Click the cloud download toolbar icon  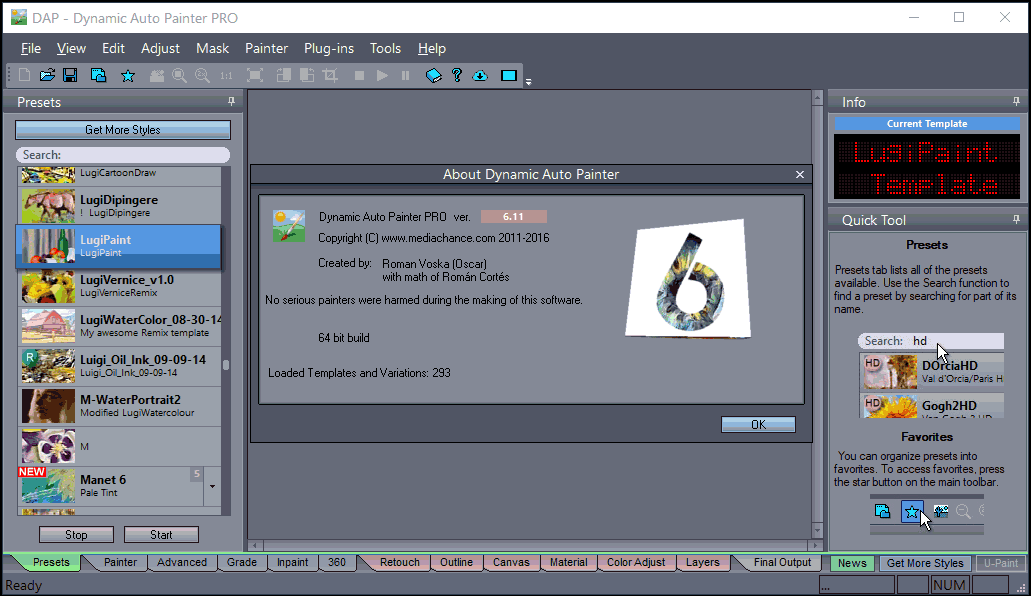[x=480, y=75]
